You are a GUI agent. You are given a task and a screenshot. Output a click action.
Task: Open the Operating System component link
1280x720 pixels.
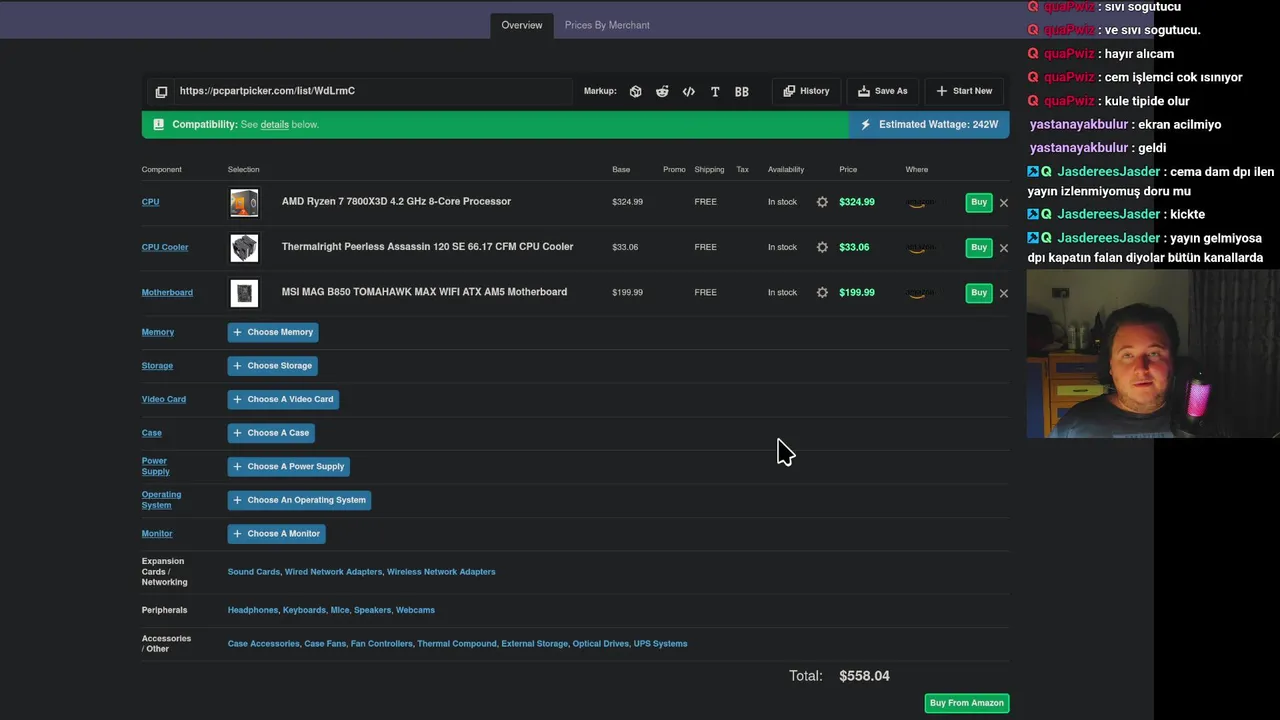161,500
